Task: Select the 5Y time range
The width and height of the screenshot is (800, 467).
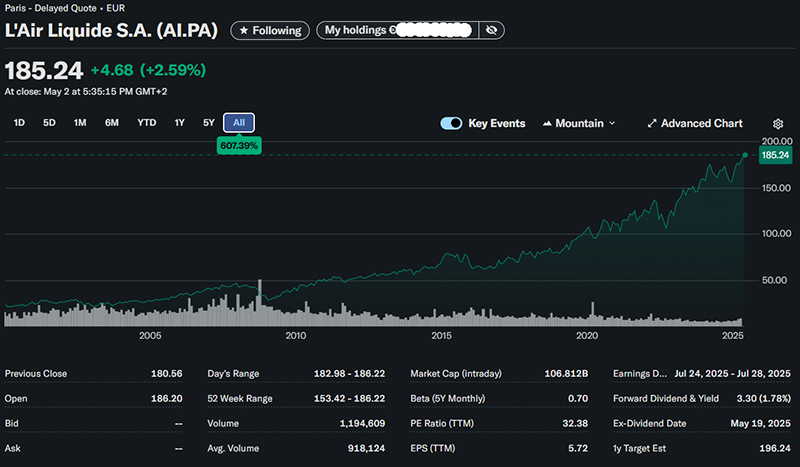Action: (209, 122)
